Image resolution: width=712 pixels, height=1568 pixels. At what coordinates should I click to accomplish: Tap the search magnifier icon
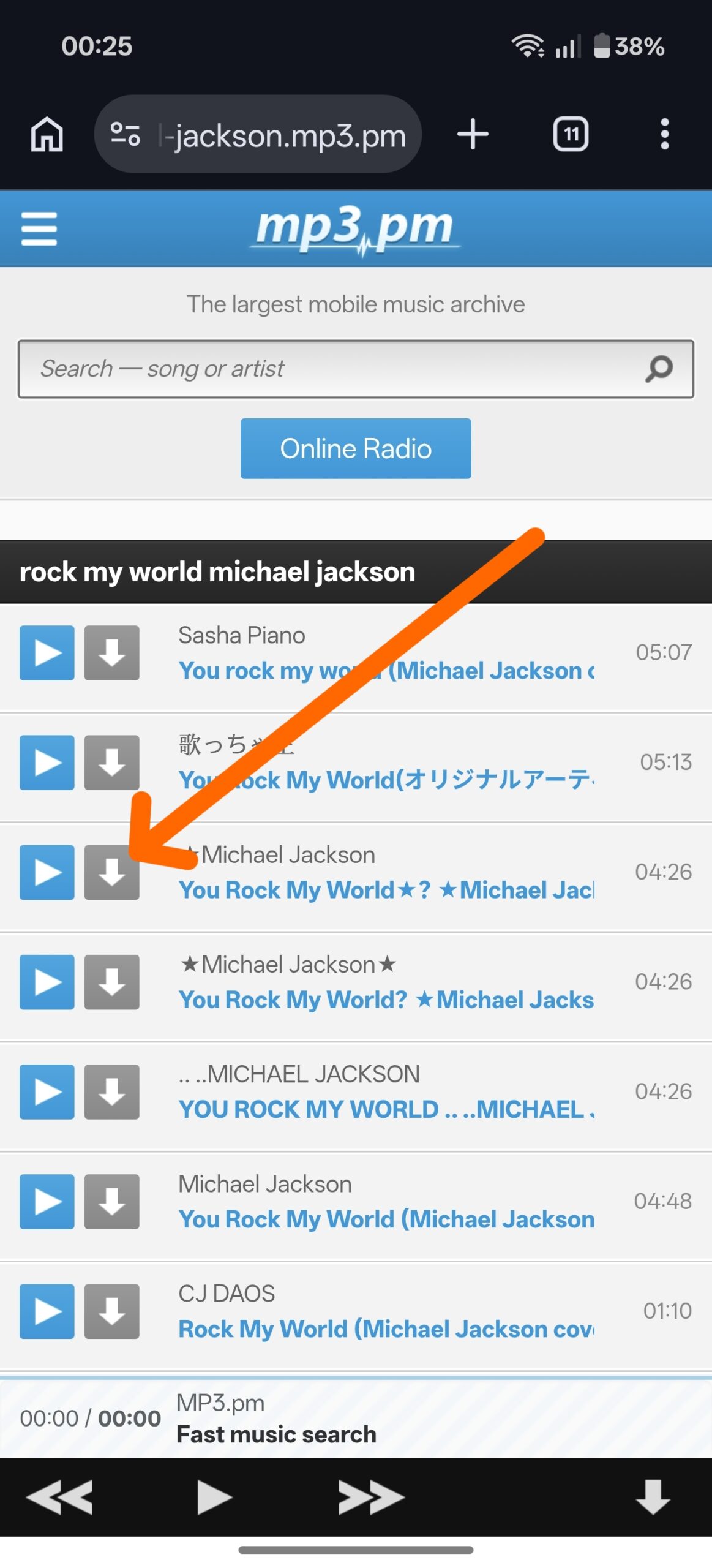659,369
